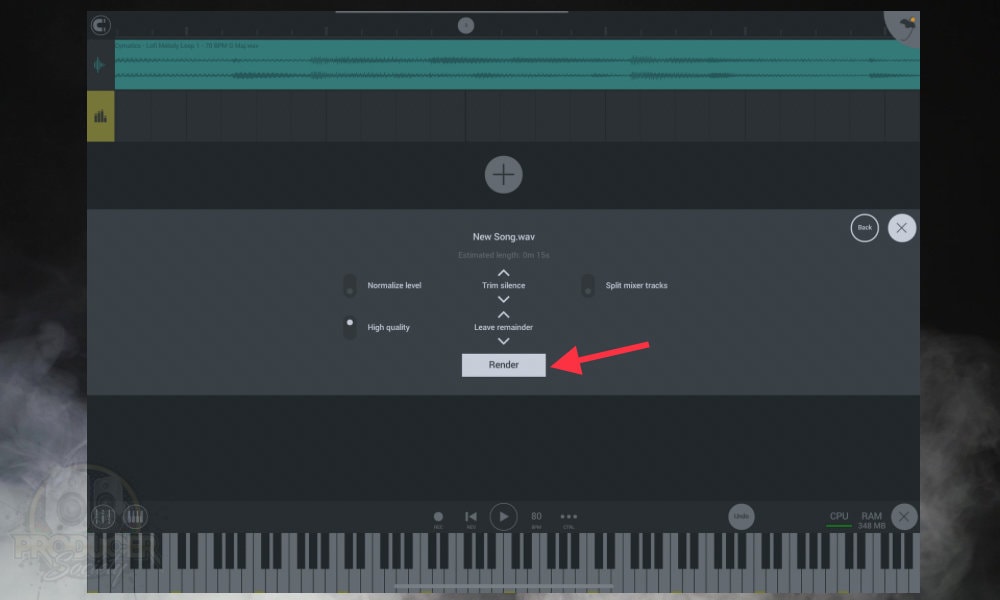Select the audio track waveform icon

99,64
